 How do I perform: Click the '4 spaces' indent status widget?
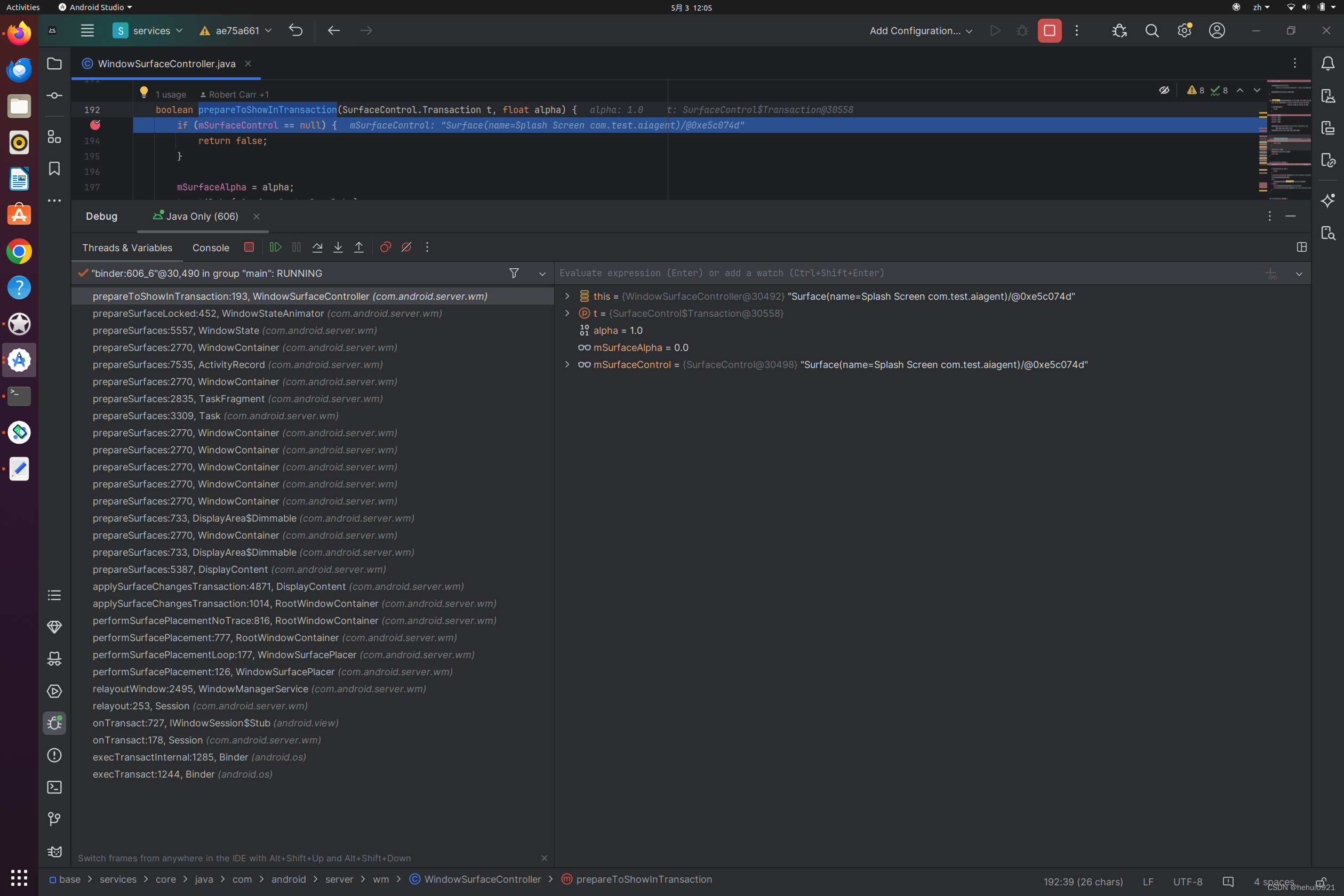(x=1274, y=882)
